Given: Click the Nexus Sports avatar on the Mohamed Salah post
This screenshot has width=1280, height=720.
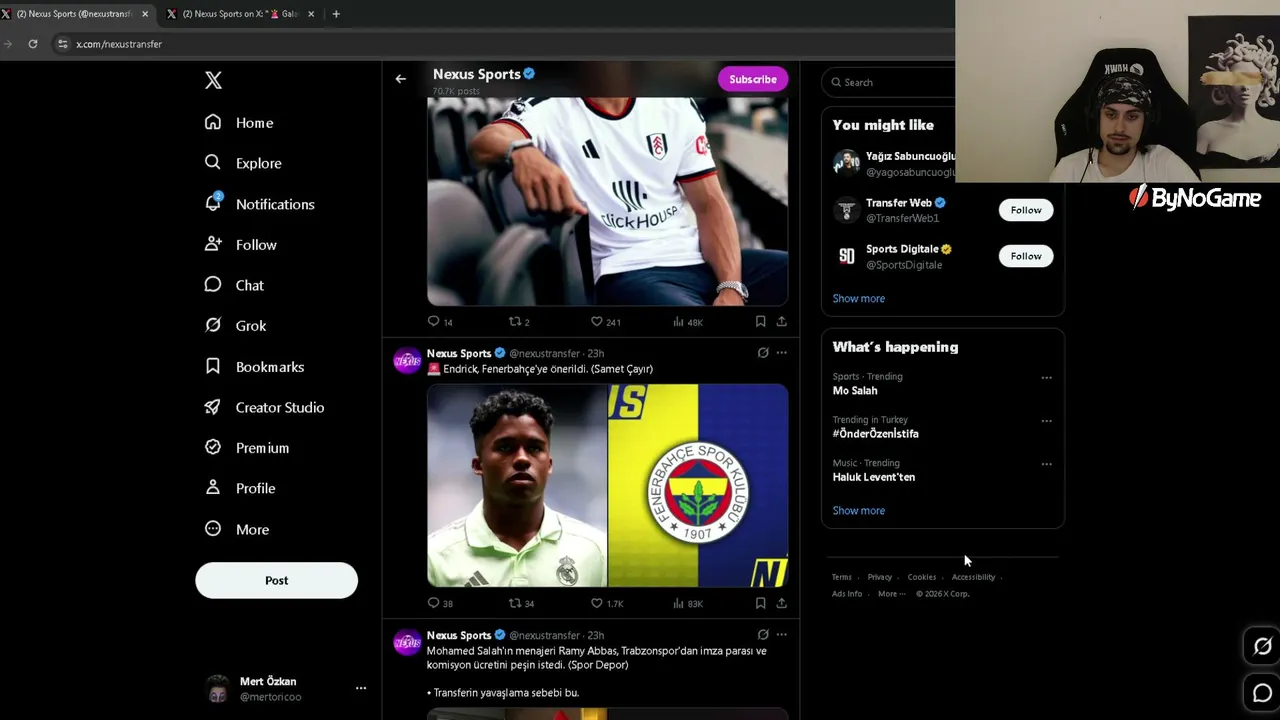Looking at the screenshot, I should coord(407,643).
